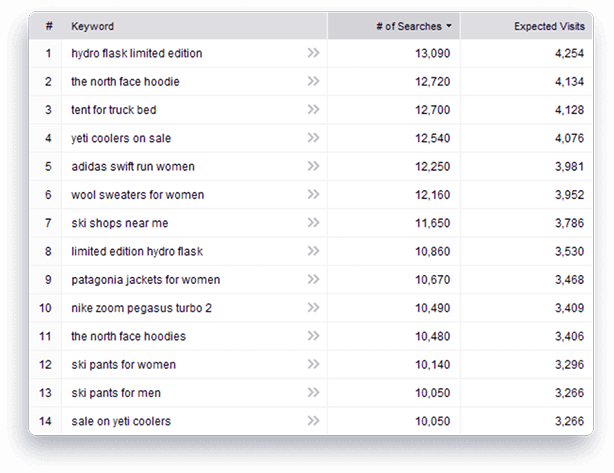Click expected visits value 3,468
Image resolution: width=614 pixels, height=473 pixels.
[x=569, y=280]
